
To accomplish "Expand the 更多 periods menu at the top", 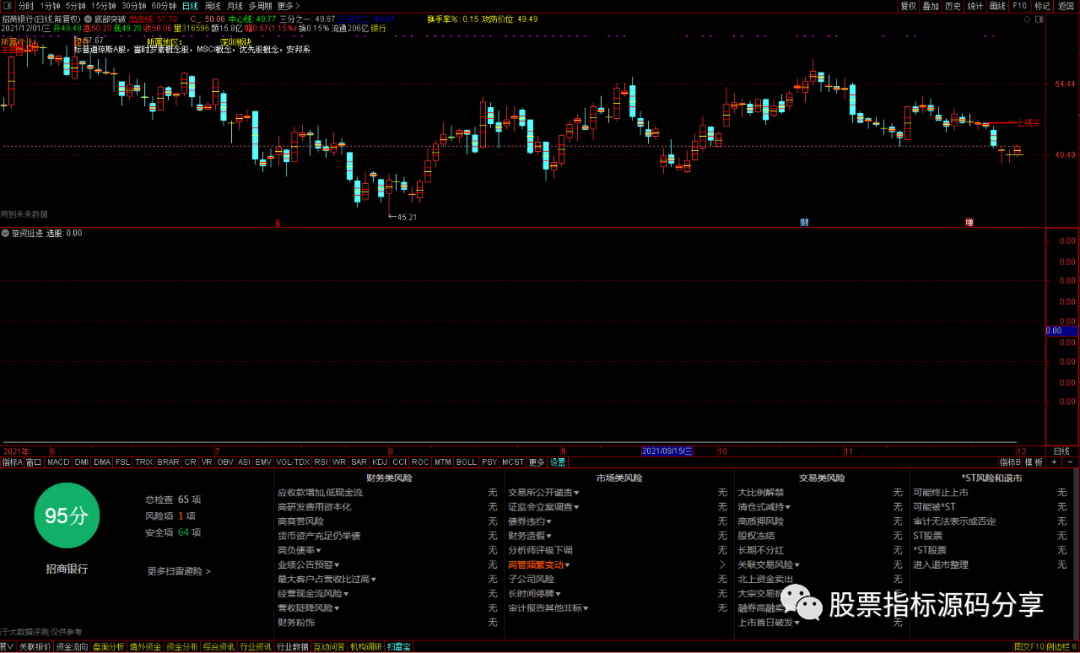I will pos(289,6).
